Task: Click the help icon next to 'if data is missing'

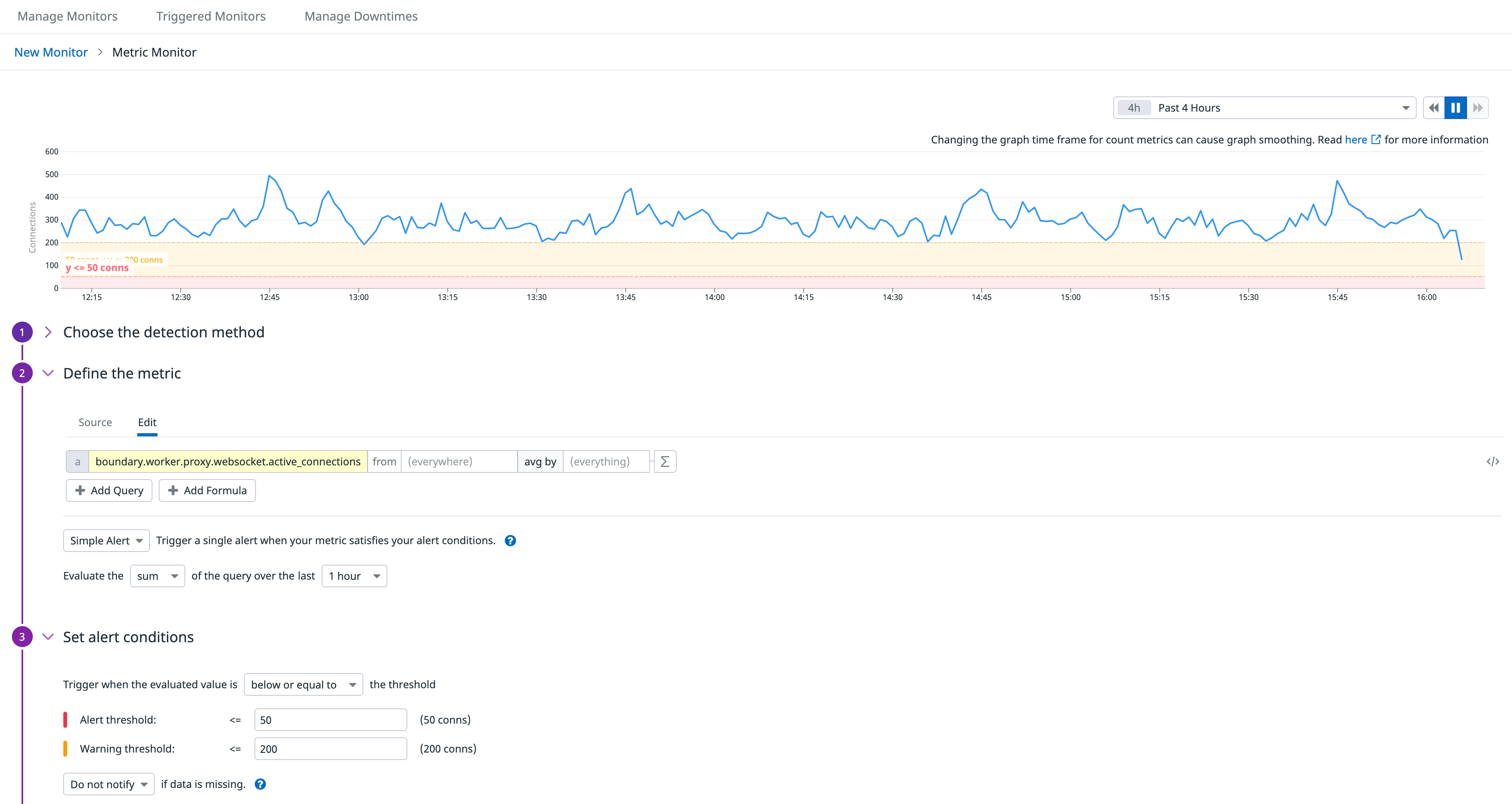Action: 260,784
